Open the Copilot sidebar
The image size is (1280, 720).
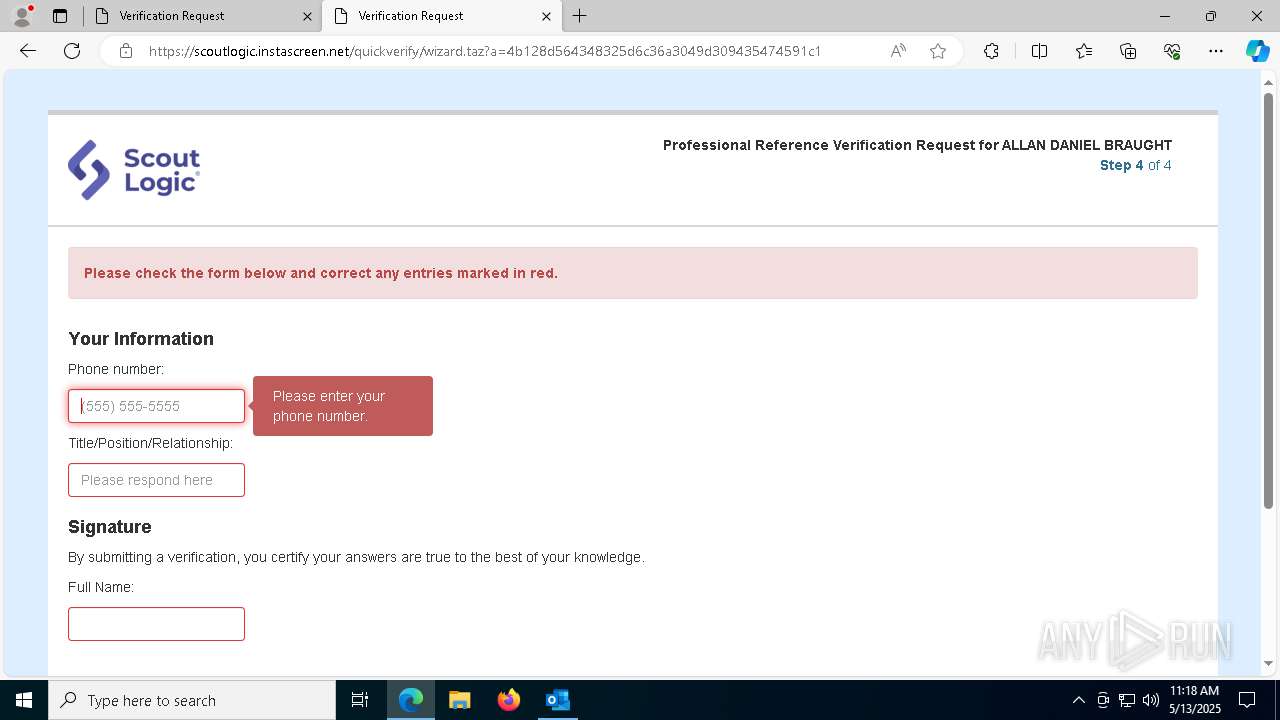(1257, 51)
